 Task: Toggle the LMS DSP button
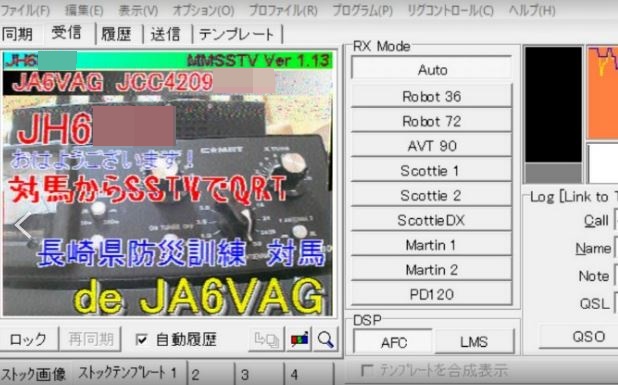474,342
